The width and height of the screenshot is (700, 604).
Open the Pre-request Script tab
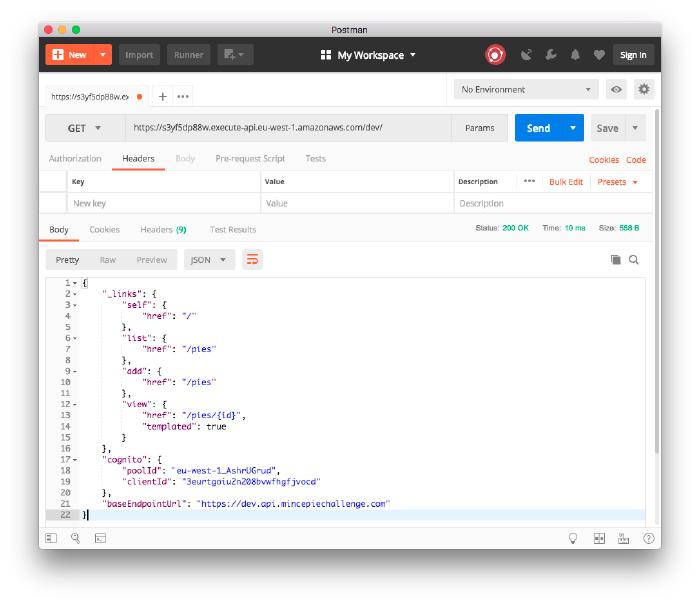click(x=250, y=158)
